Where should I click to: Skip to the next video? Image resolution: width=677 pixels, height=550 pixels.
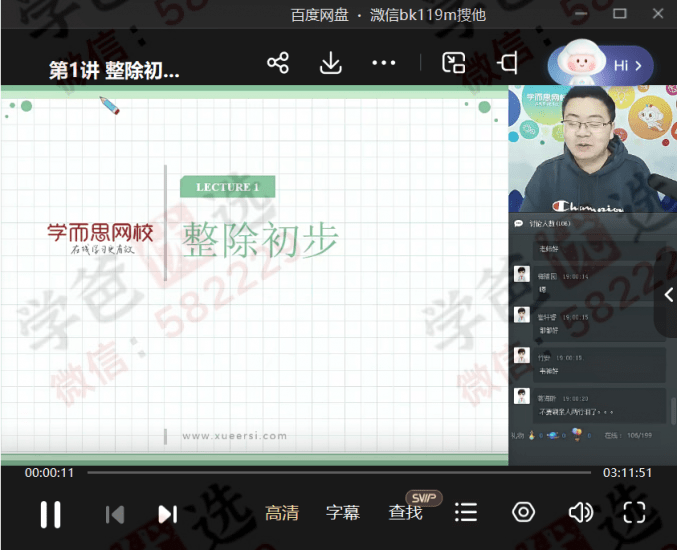(168, 514)
